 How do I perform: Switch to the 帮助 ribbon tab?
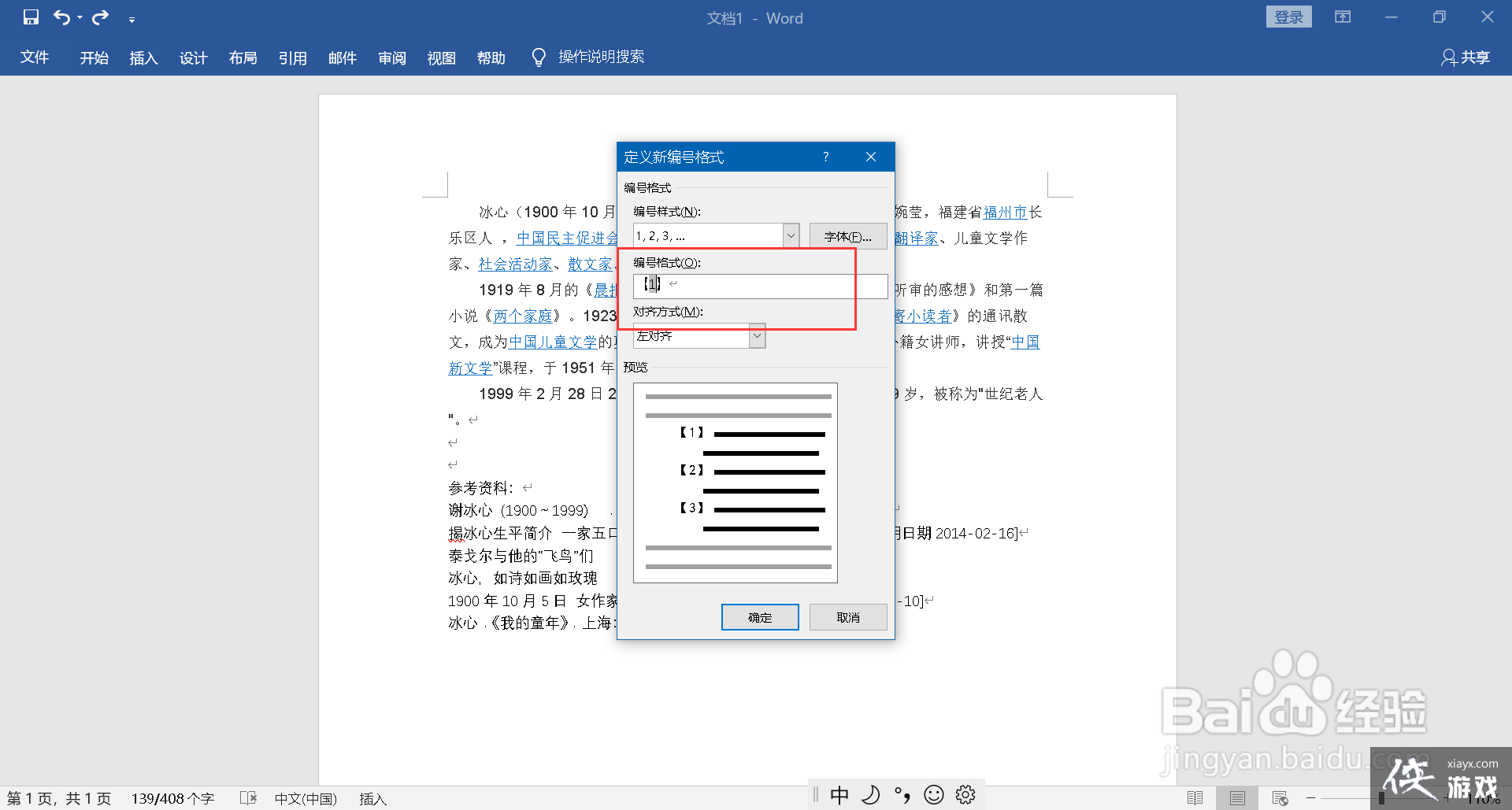491,57
